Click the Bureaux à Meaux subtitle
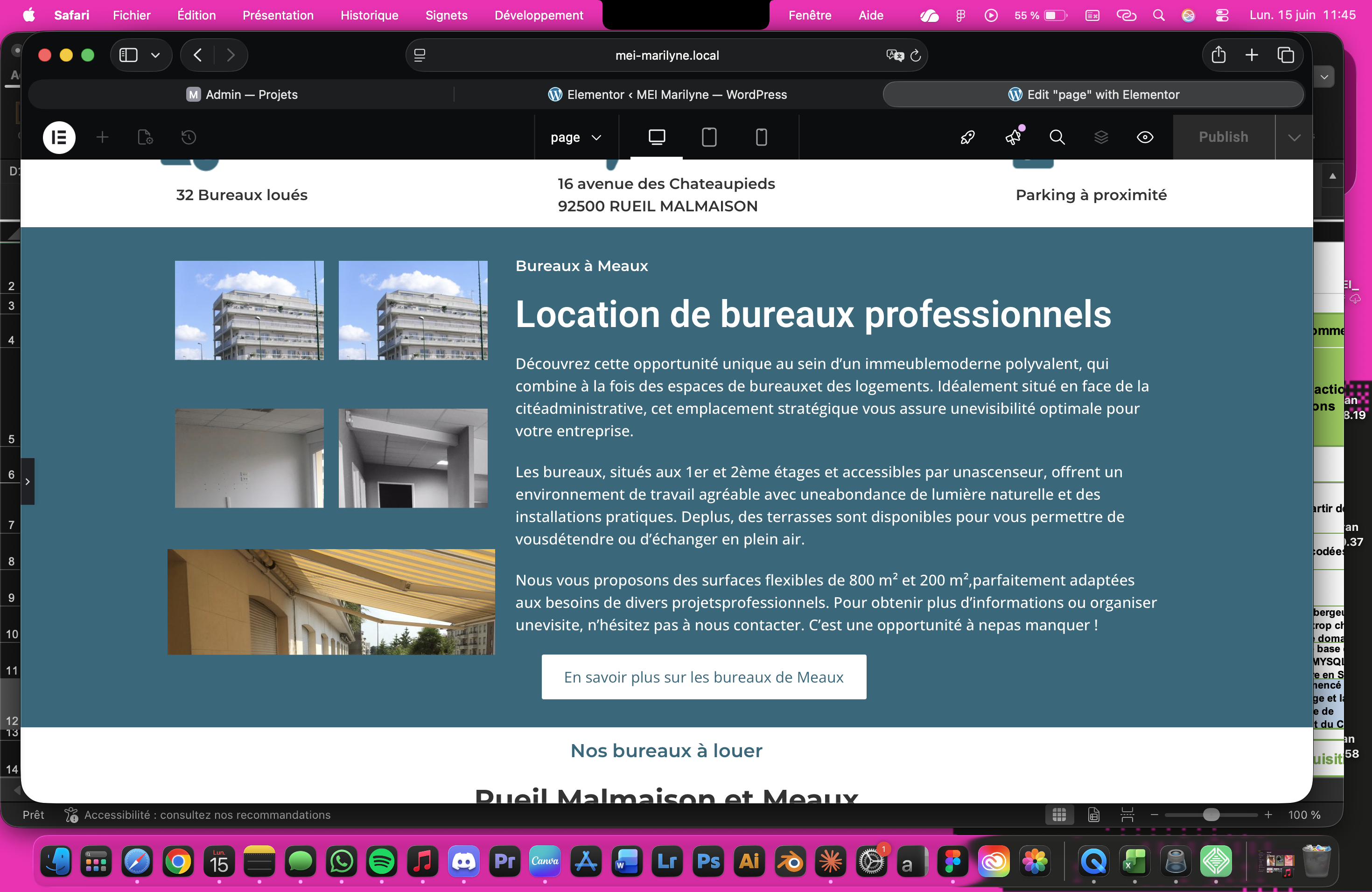This screenshot has width=1372, height=892. (x=581, y=265)
